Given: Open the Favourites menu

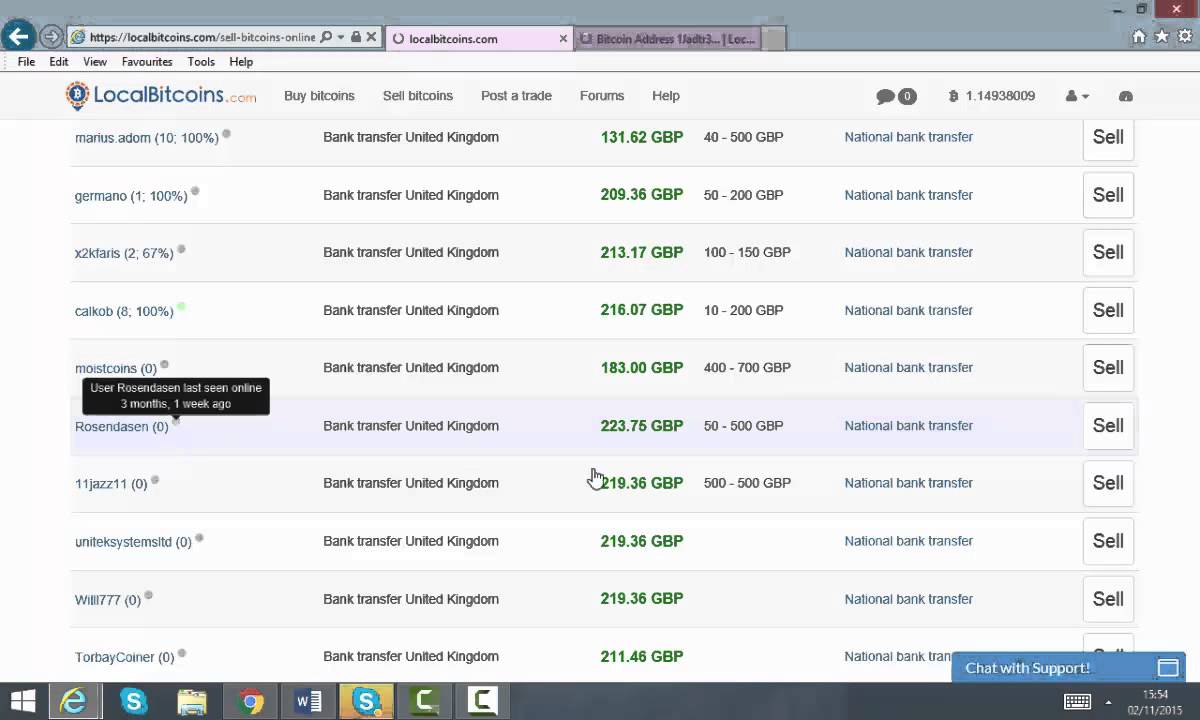Looking at the screenshot, I should [147, 62].
